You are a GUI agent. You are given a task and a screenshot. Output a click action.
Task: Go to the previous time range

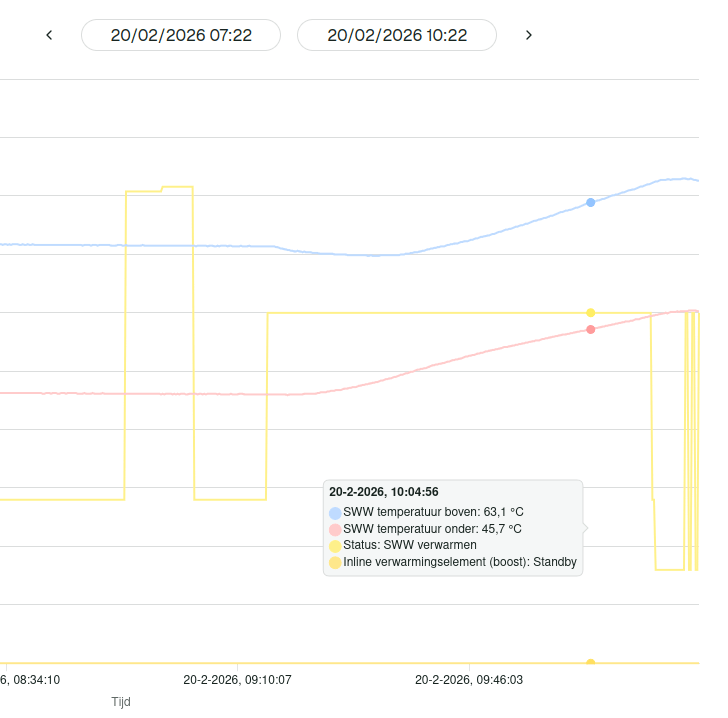[49, 35]
